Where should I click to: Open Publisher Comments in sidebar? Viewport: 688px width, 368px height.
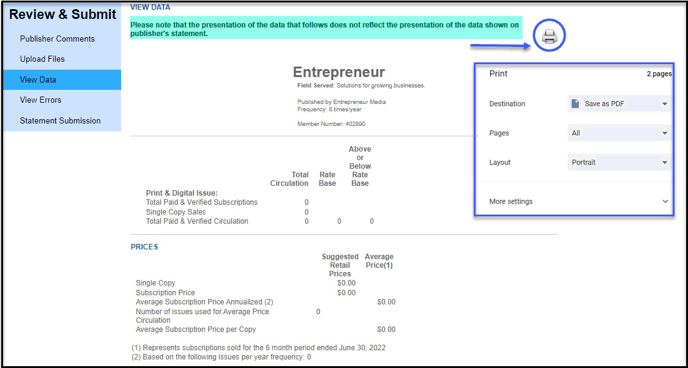(x=57, y=39)
